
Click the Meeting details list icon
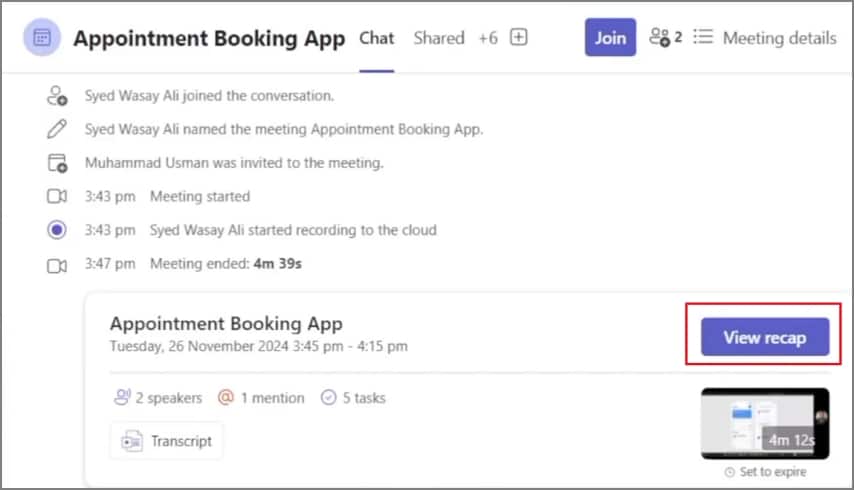pos(703,37)
